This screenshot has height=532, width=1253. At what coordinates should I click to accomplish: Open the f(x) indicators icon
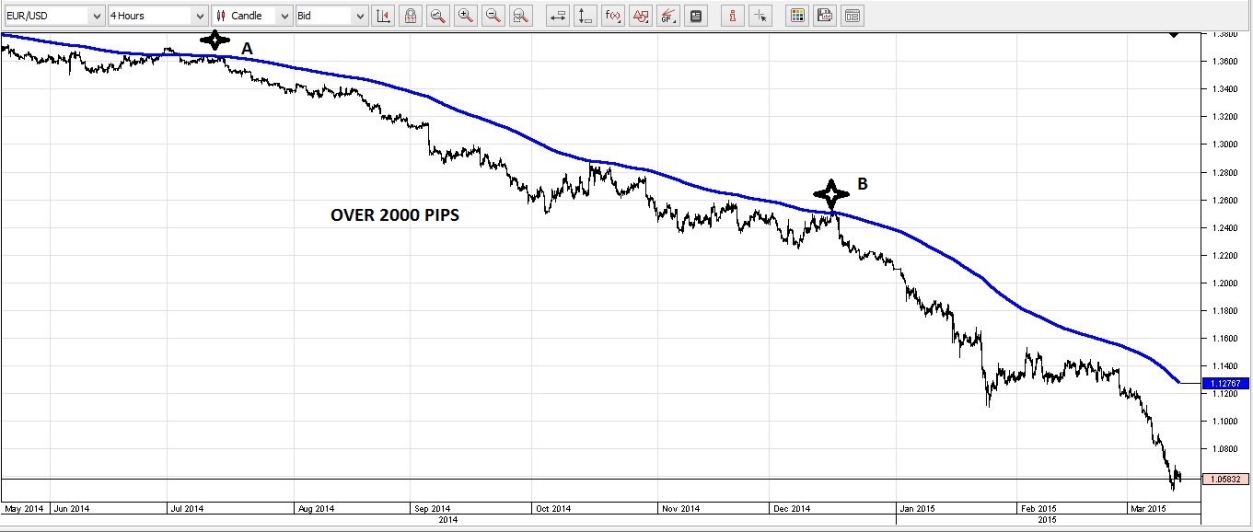pyautogui.click(x=613, y=16)
